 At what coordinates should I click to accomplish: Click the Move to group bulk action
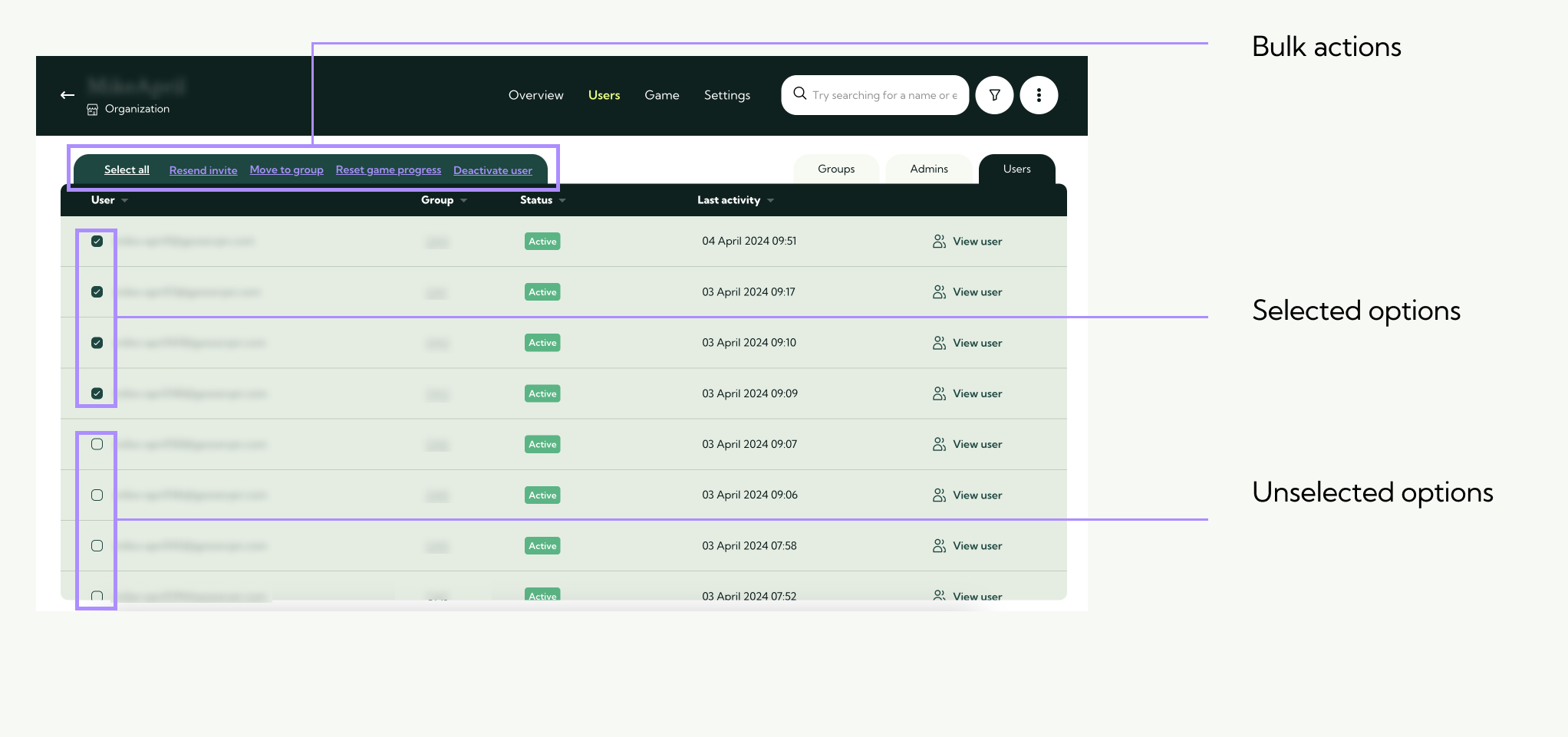(286, 170)
